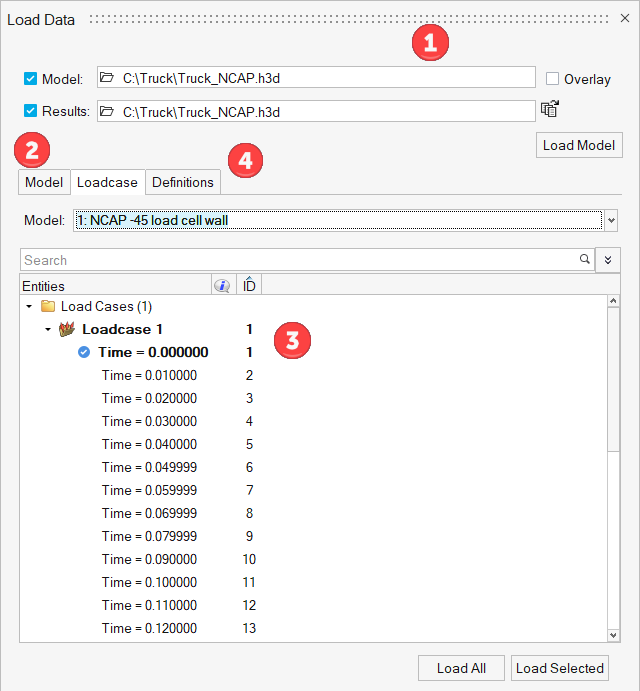640x691 pixels.
Task: Select Time = 0.040000 step
Action: pyautogui.click(x=149, y=444)
